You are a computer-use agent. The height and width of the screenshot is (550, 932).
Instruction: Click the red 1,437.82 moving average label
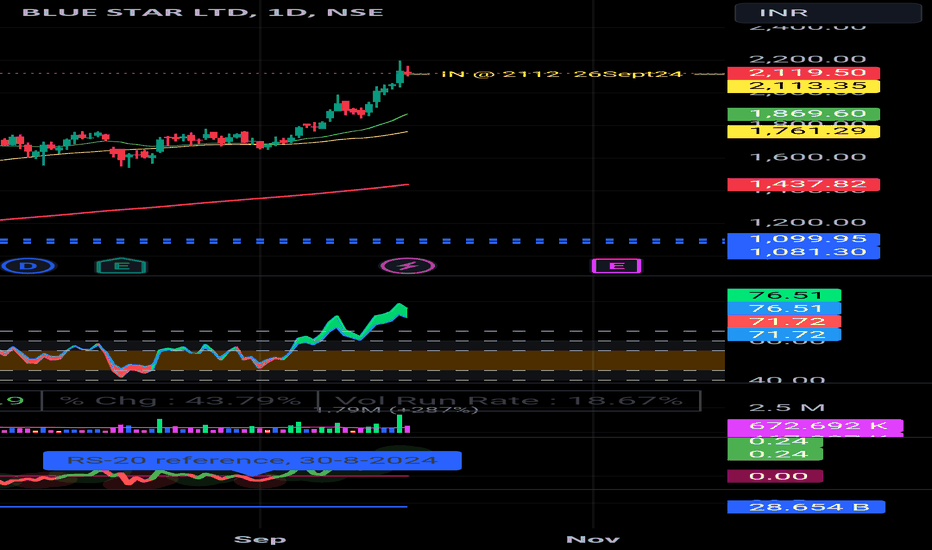pos(804,184)
